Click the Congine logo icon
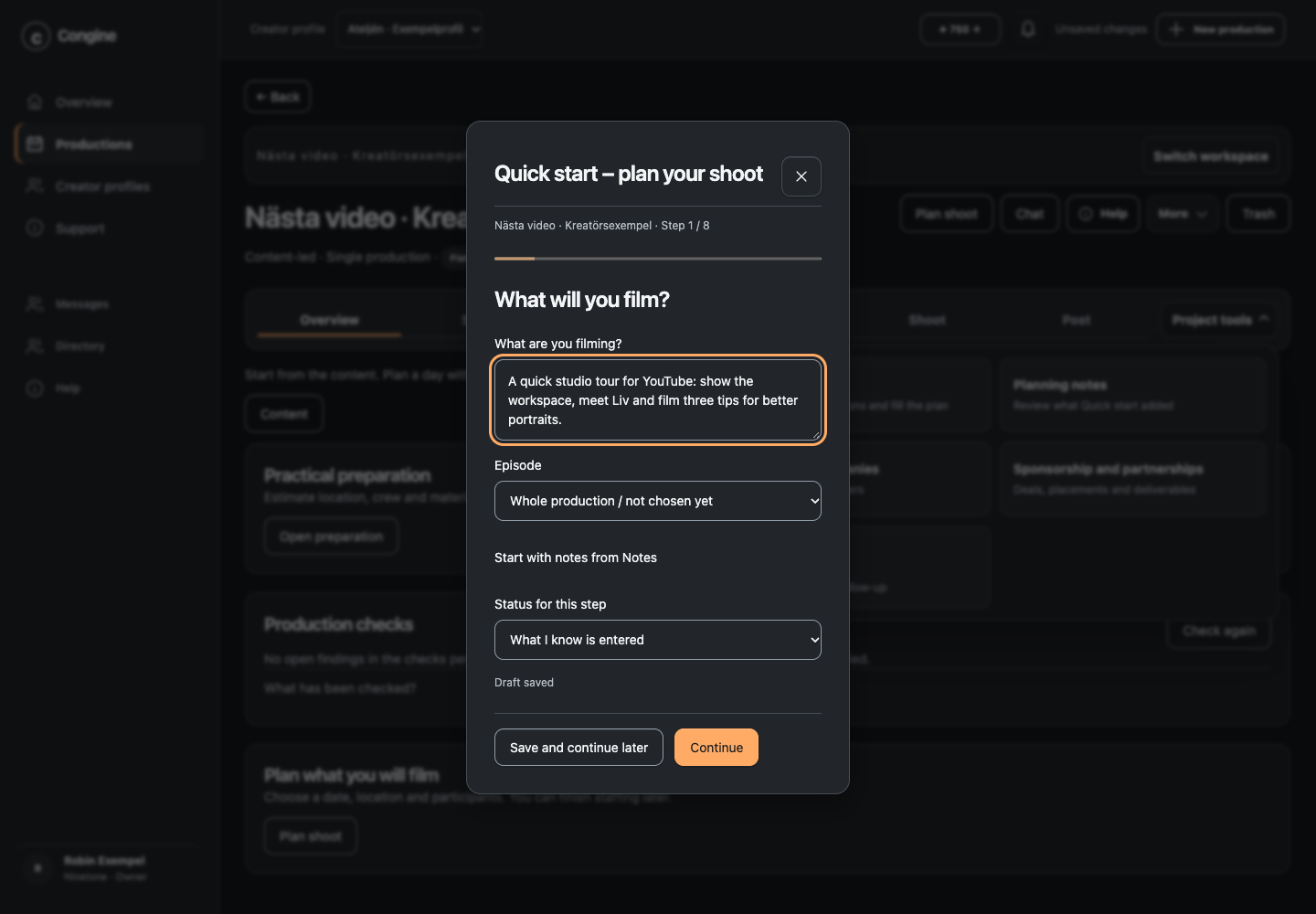Viewport: 1316px width, 914px height. point(36,37)
